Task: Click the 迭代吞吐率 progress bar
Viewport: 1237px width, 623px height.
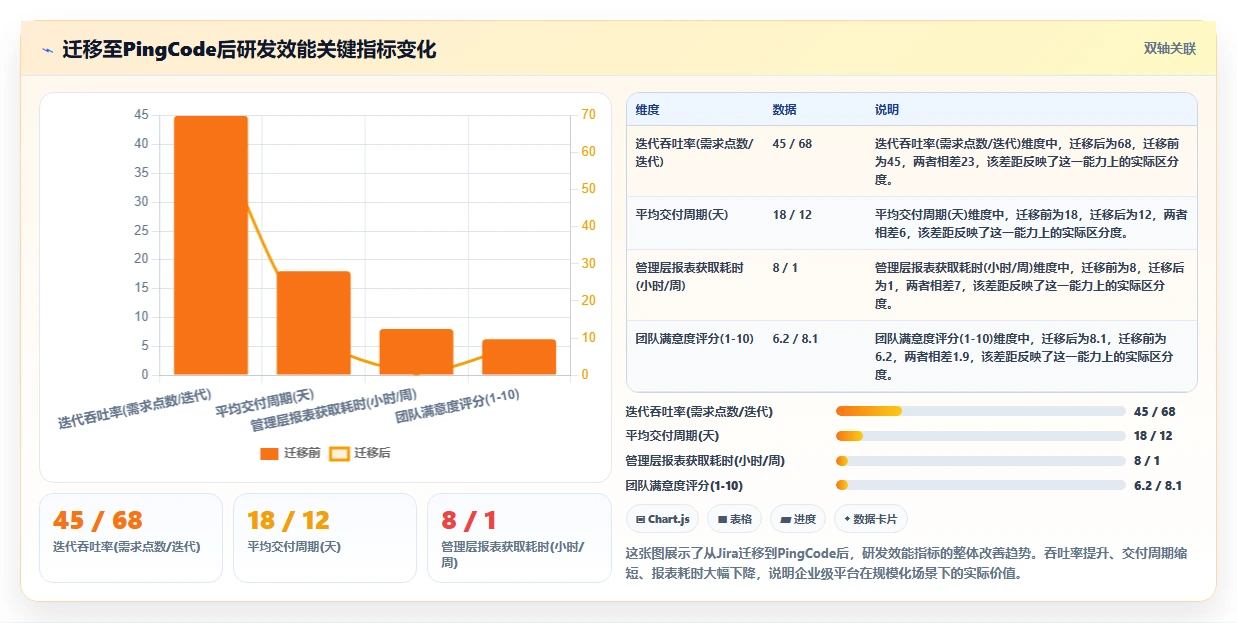Action: 981,411
